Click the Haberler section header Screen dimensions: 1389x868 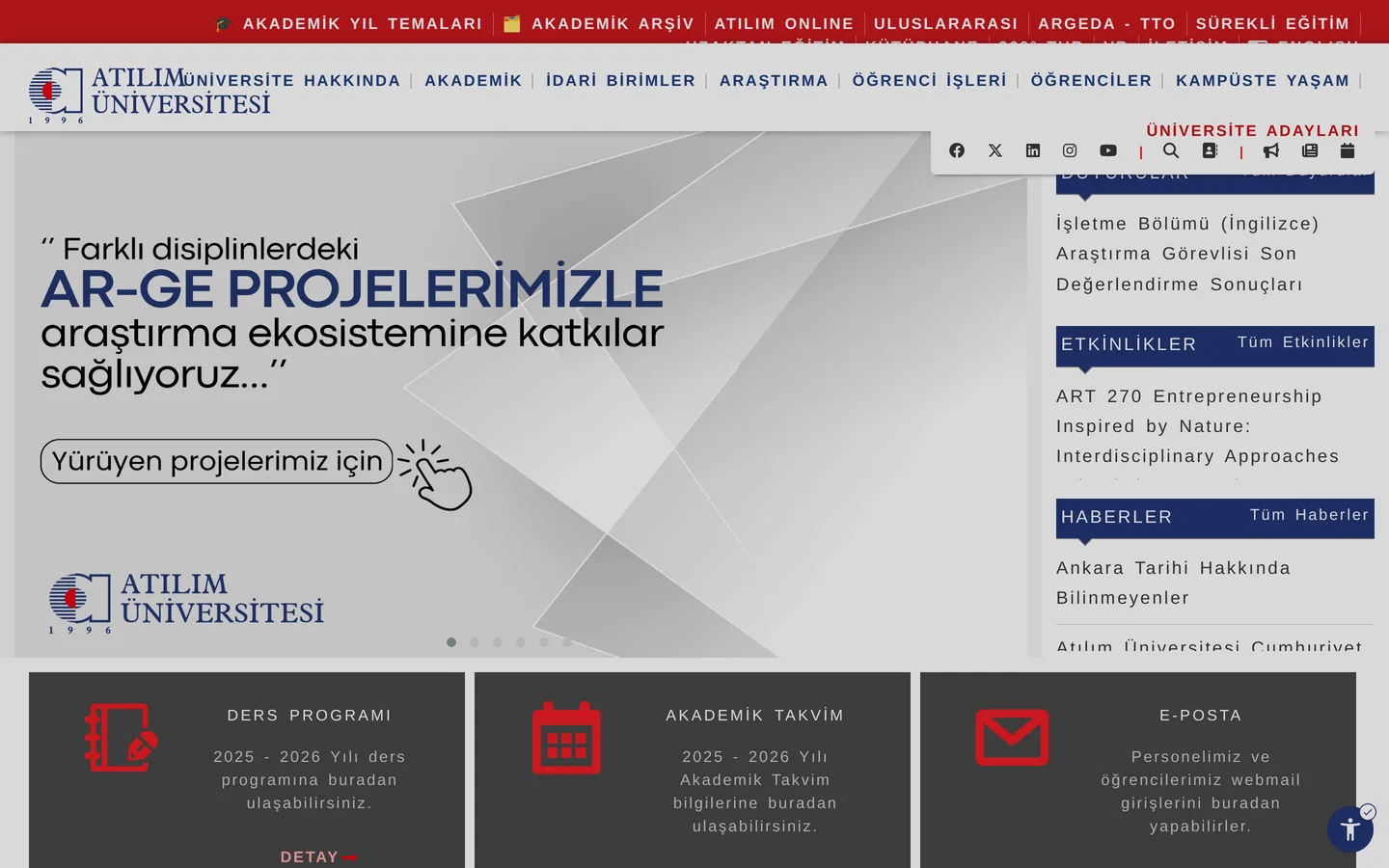[1116, 517]
